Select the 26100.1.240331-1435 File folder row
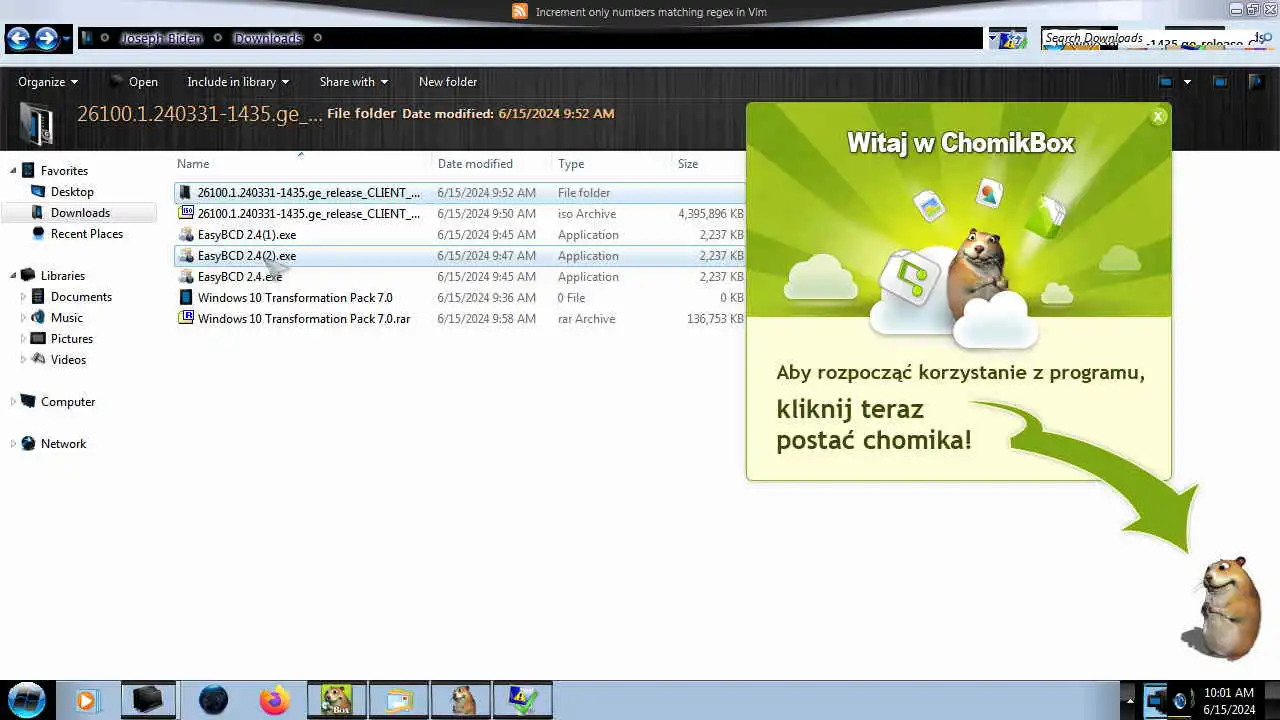 pyautogui.click(x=460, y=193)
